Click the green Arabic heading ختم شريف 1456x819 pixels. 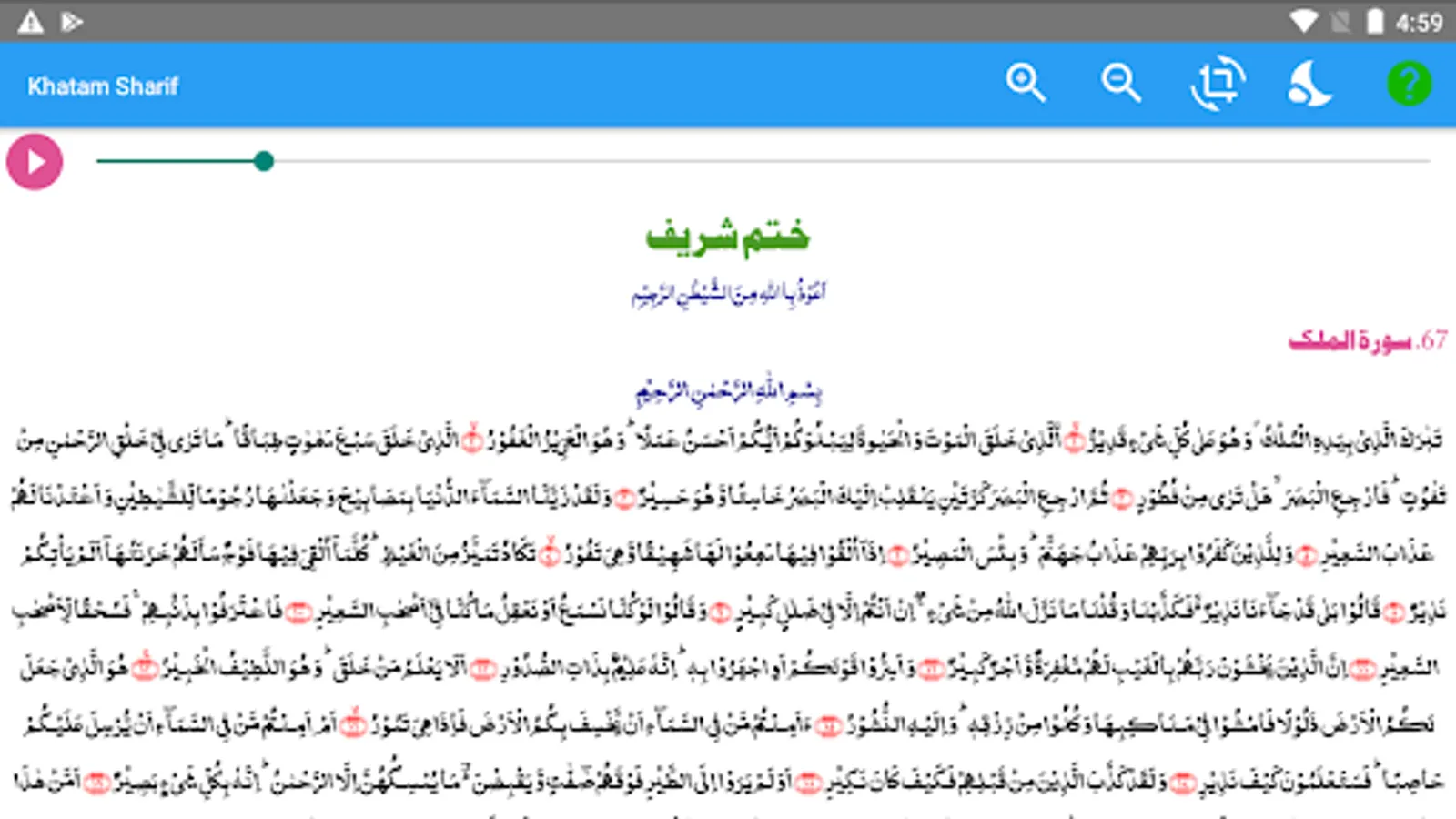[727, 237]
